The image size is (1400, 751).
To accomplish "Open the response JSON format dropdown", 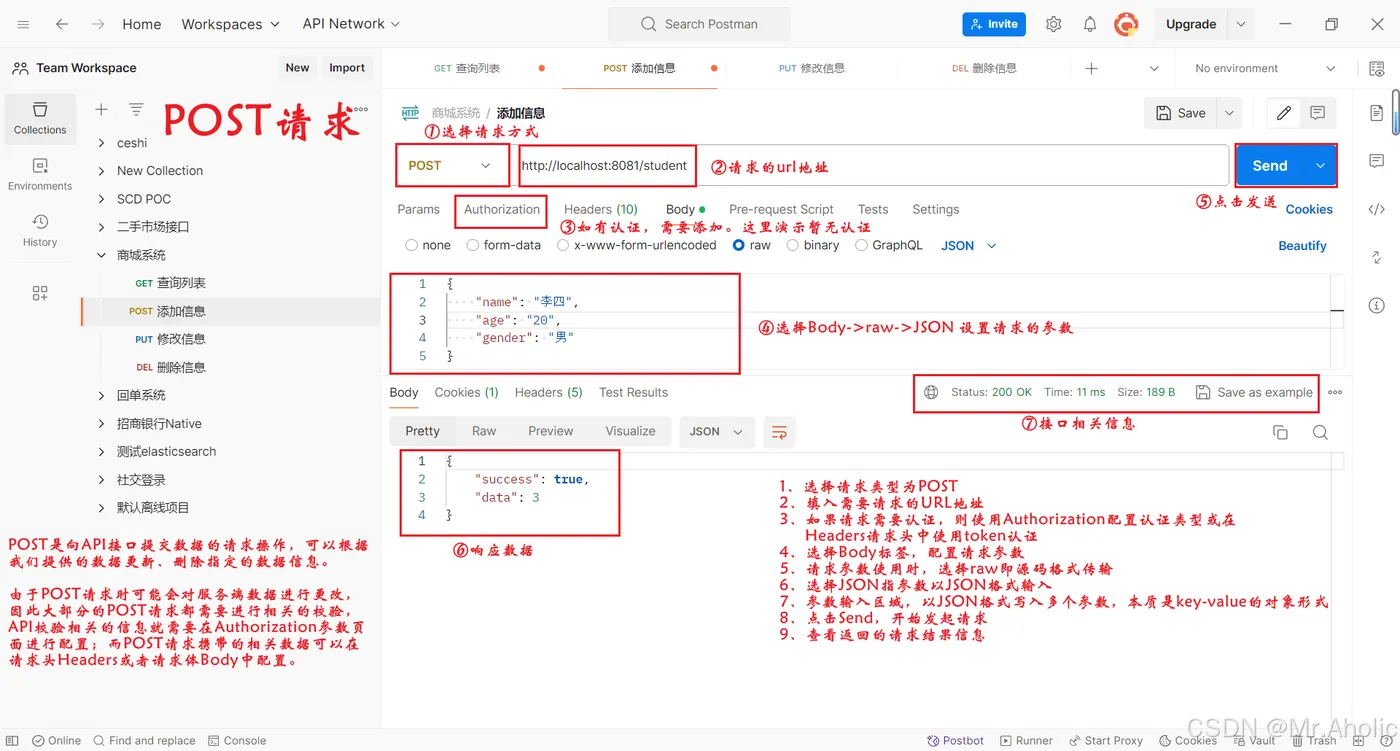I will [716, 432].
